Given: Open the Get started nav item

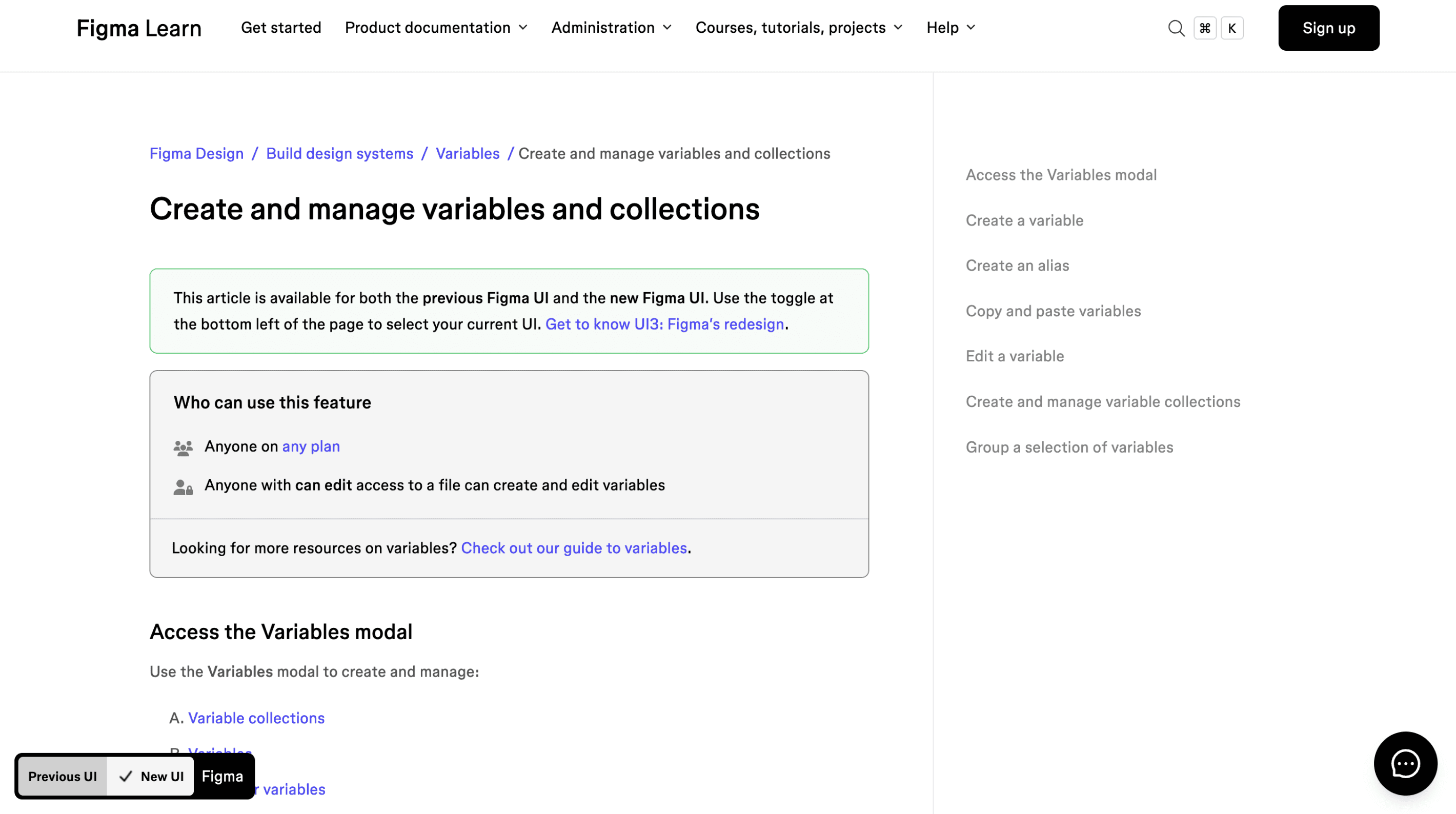Looking at the screenshot, I should tap(280, 27).
